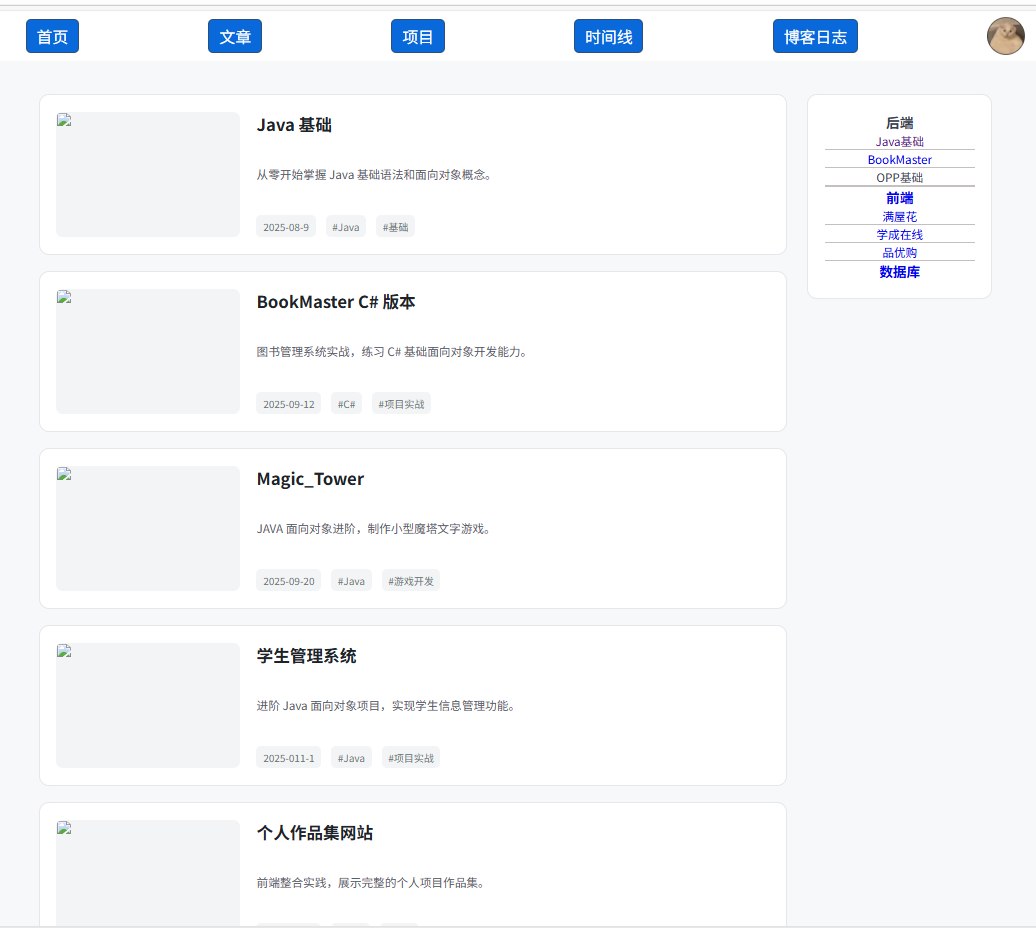Select the #游戏开发 tag

click(410, 581)
